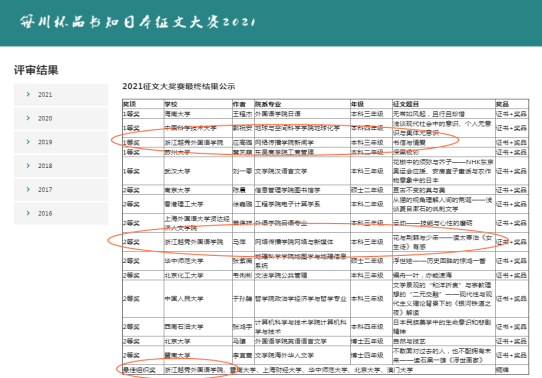This screenshot has width=542, height=378.
Task: Click the 2021征文大奖赛最终结果公示 title
Action: tap(179, 86)
